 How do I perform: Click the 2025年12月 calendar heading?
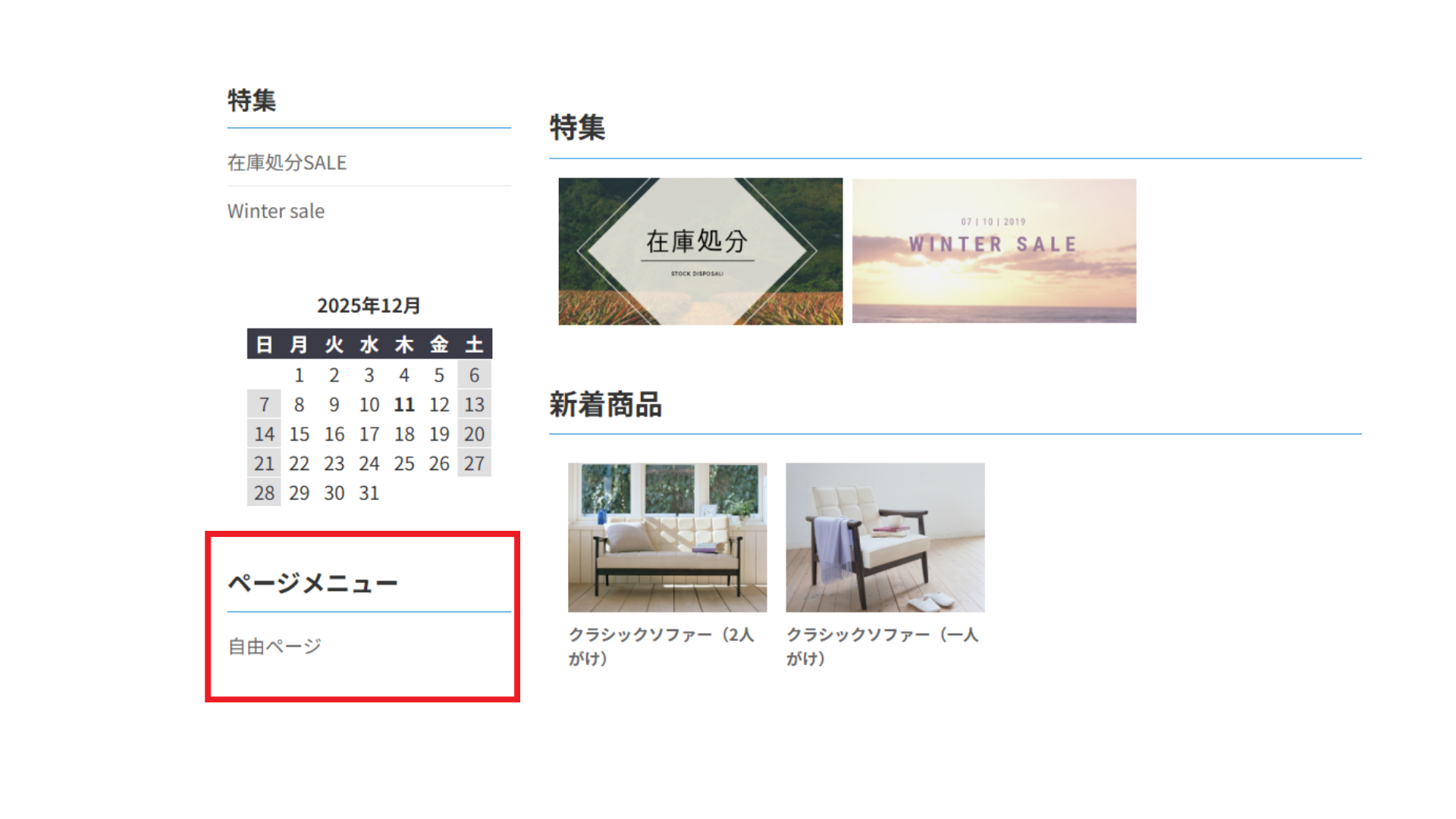(369, 306)
